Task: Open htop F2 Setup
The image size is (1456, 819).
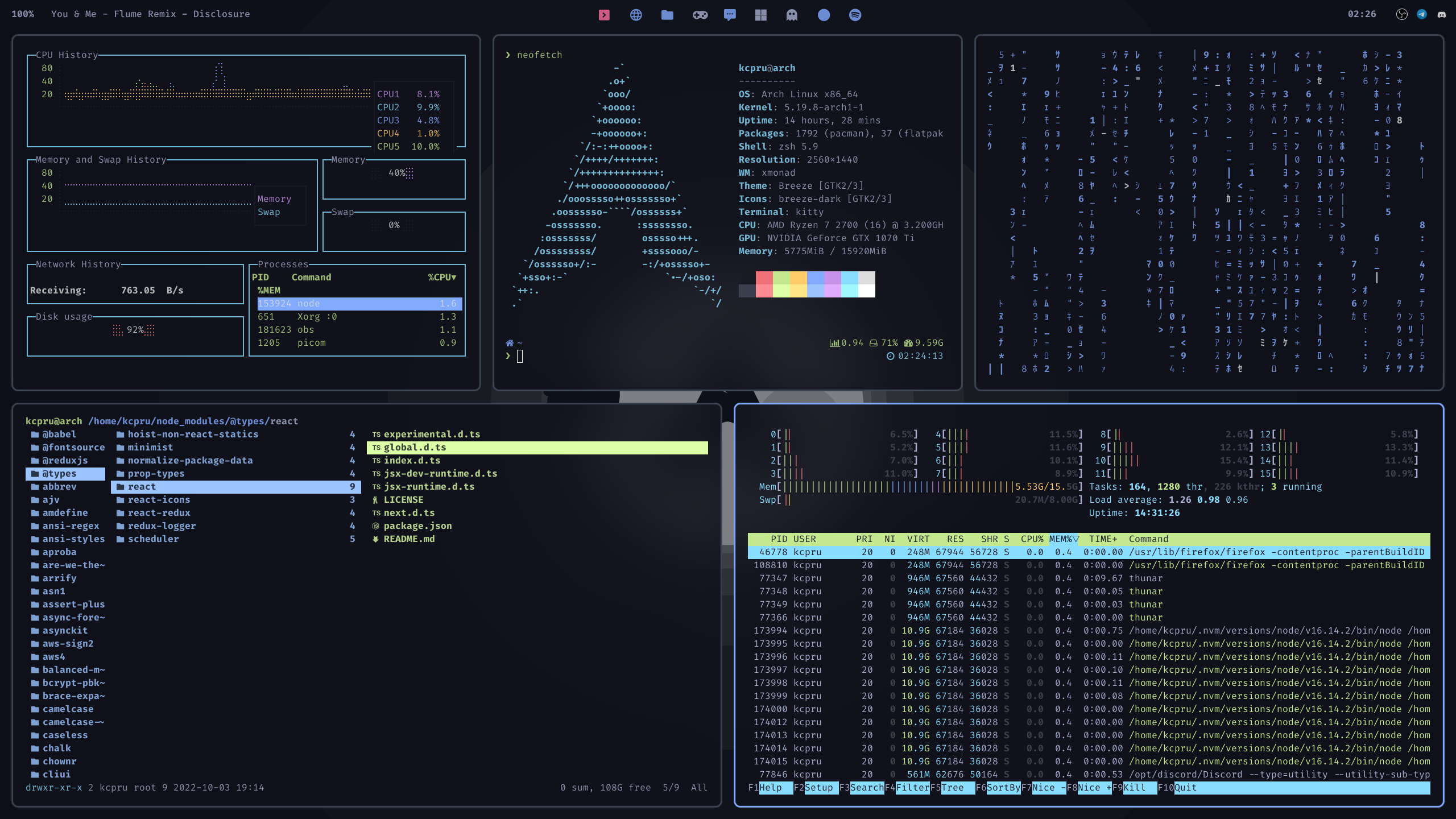Action: click(816, 788)
